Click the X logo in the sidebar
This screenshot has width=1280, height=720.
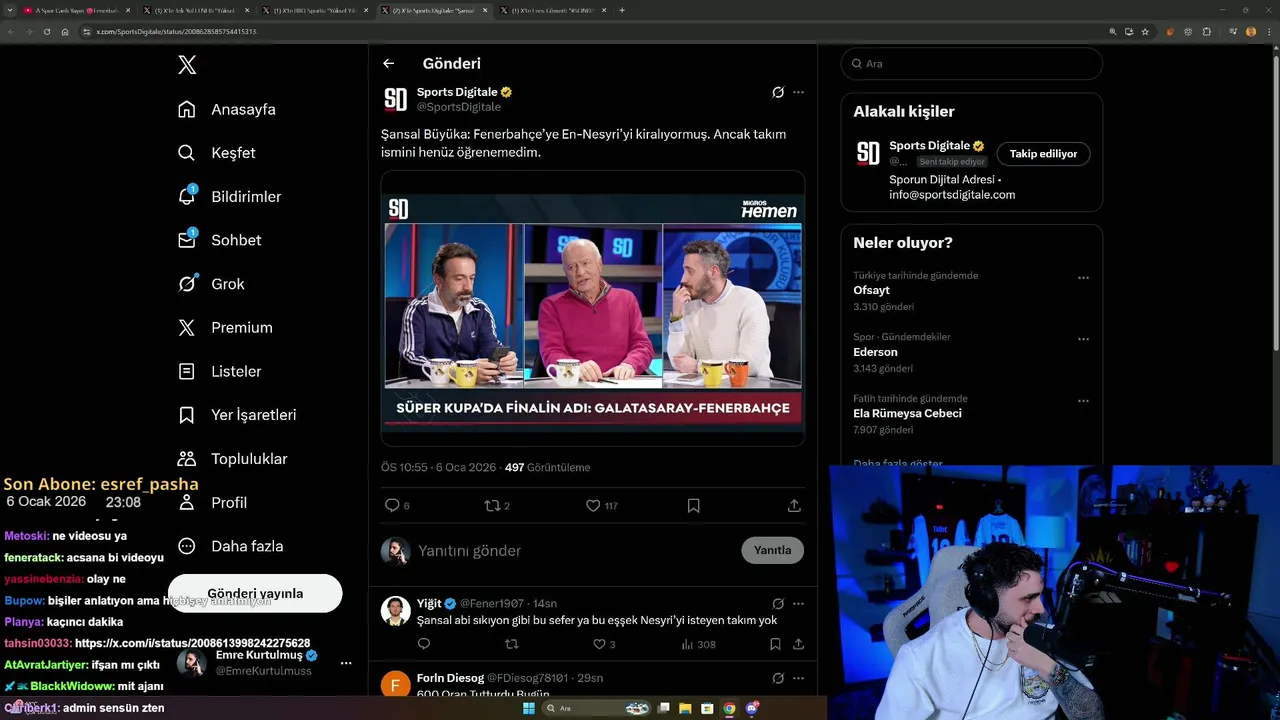(187, 65)
